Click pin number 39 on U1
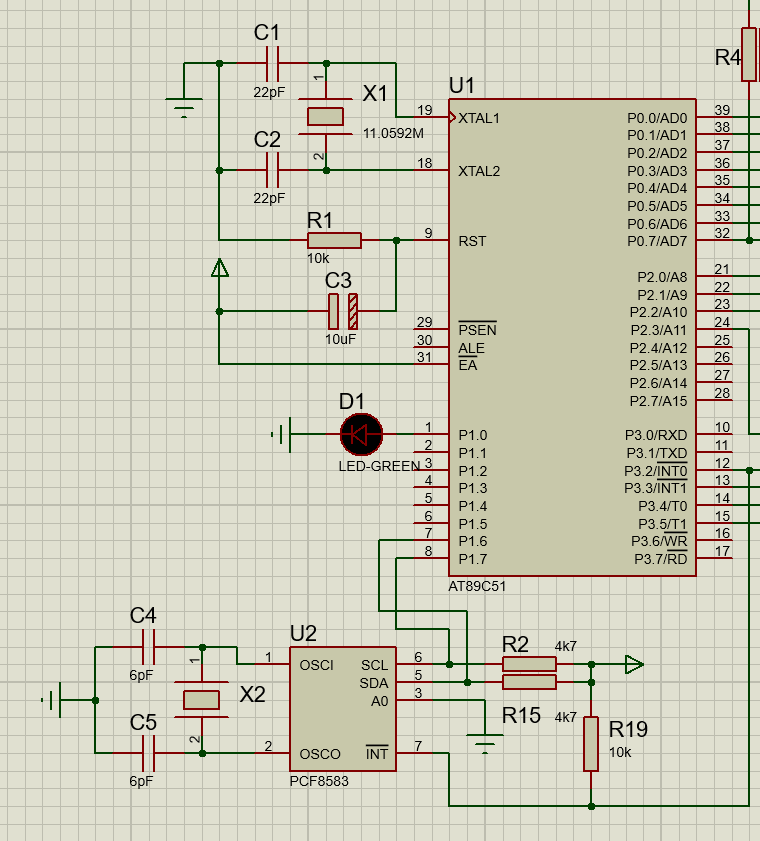Viewport: 760px width, 841px height. (722, 110)
